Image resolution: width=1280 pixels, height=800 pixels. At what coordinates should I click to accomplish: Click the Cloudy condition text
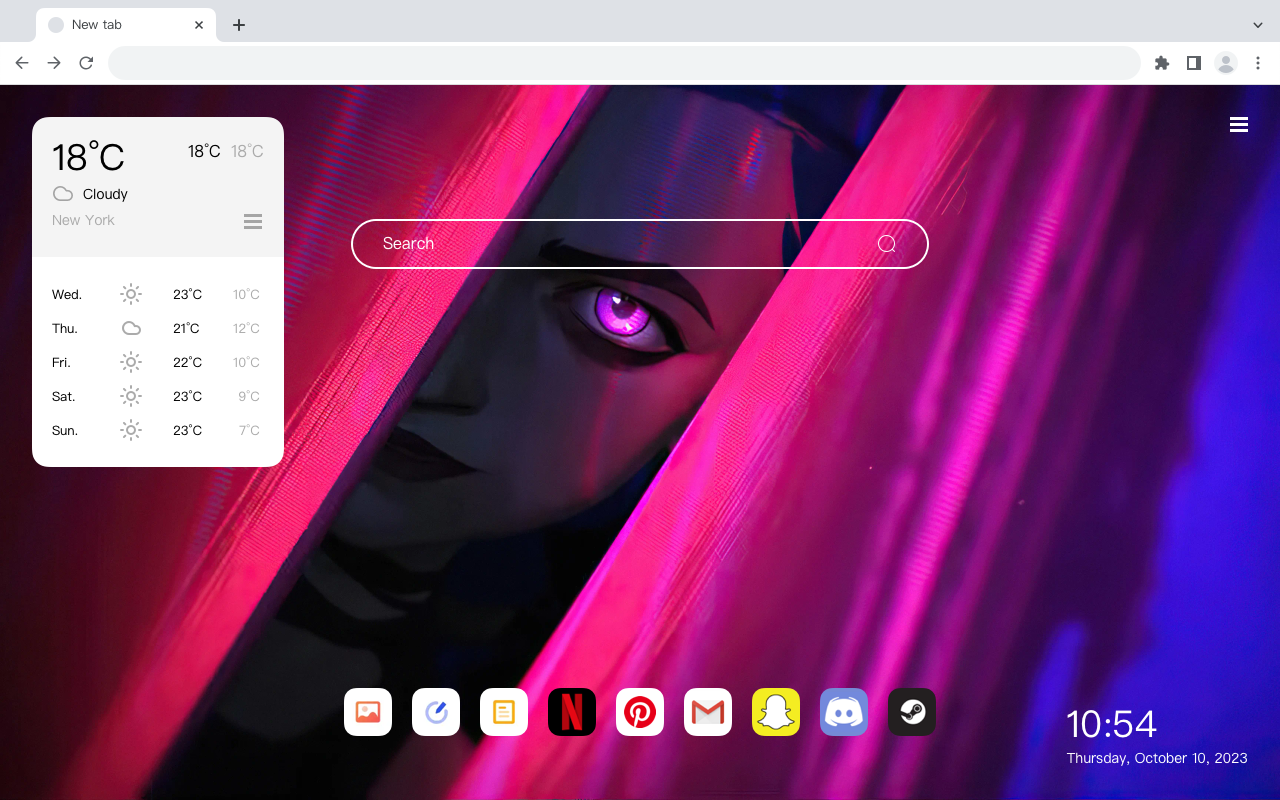point(105,194)
